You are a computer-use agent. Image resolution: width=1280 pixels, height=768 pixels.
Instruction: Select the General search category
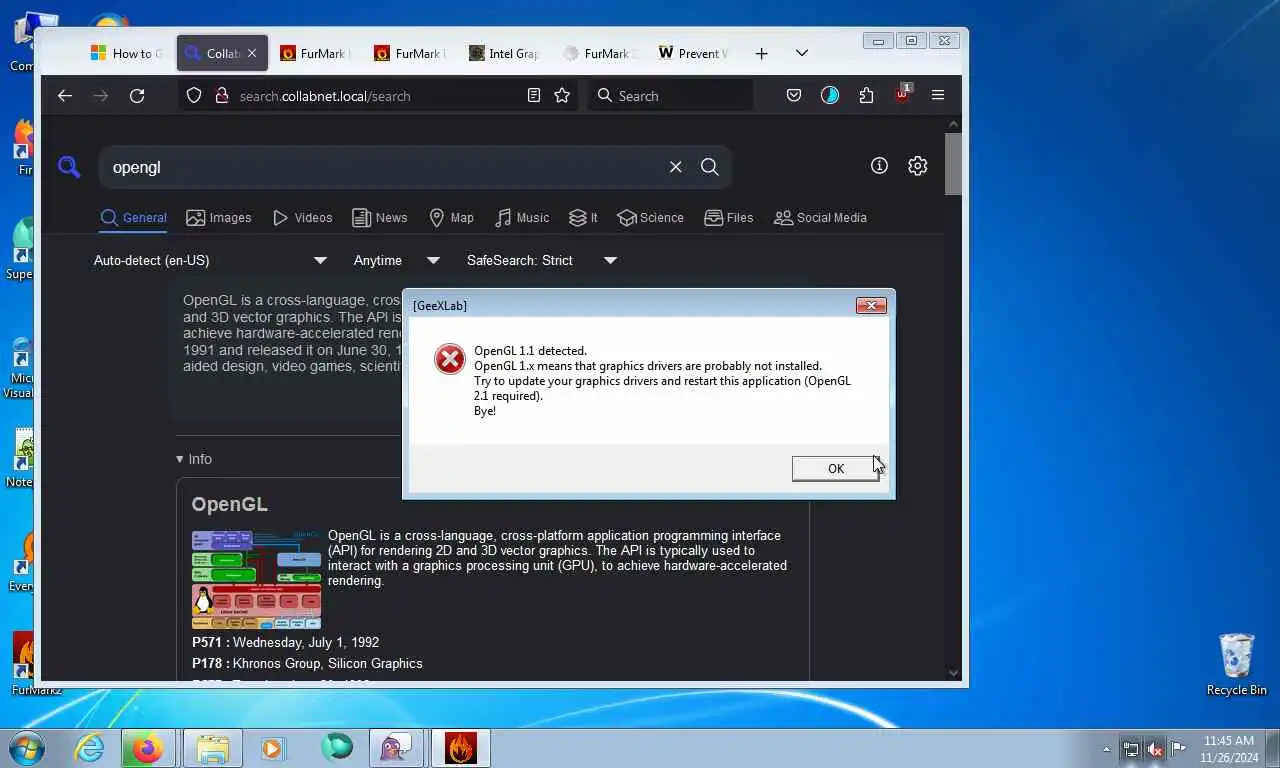[x=134, y=218]
